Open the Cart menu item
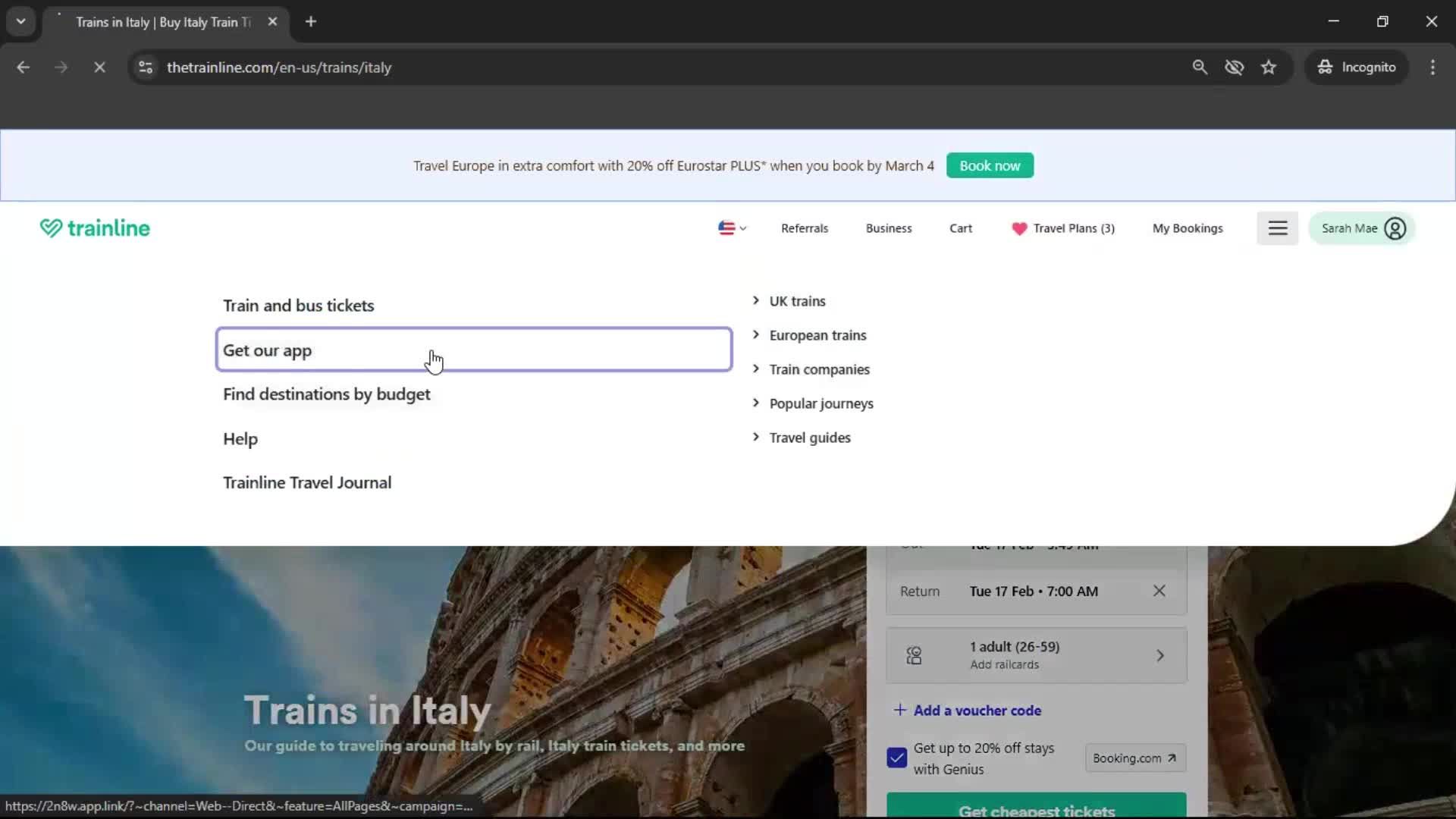The image size is (1456, 819). click(x=961, y=227)
